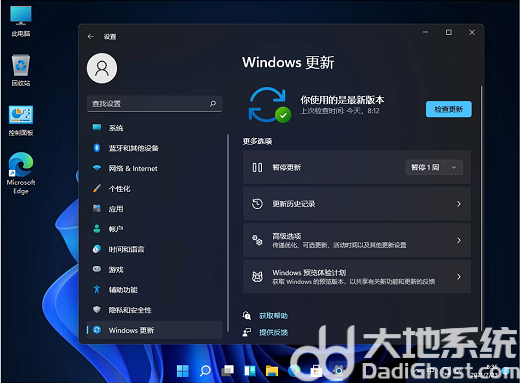Open taskbar File Explorer
Image resolution: width=520 pixels, height=383 pixels.
(x=272, y=371)
